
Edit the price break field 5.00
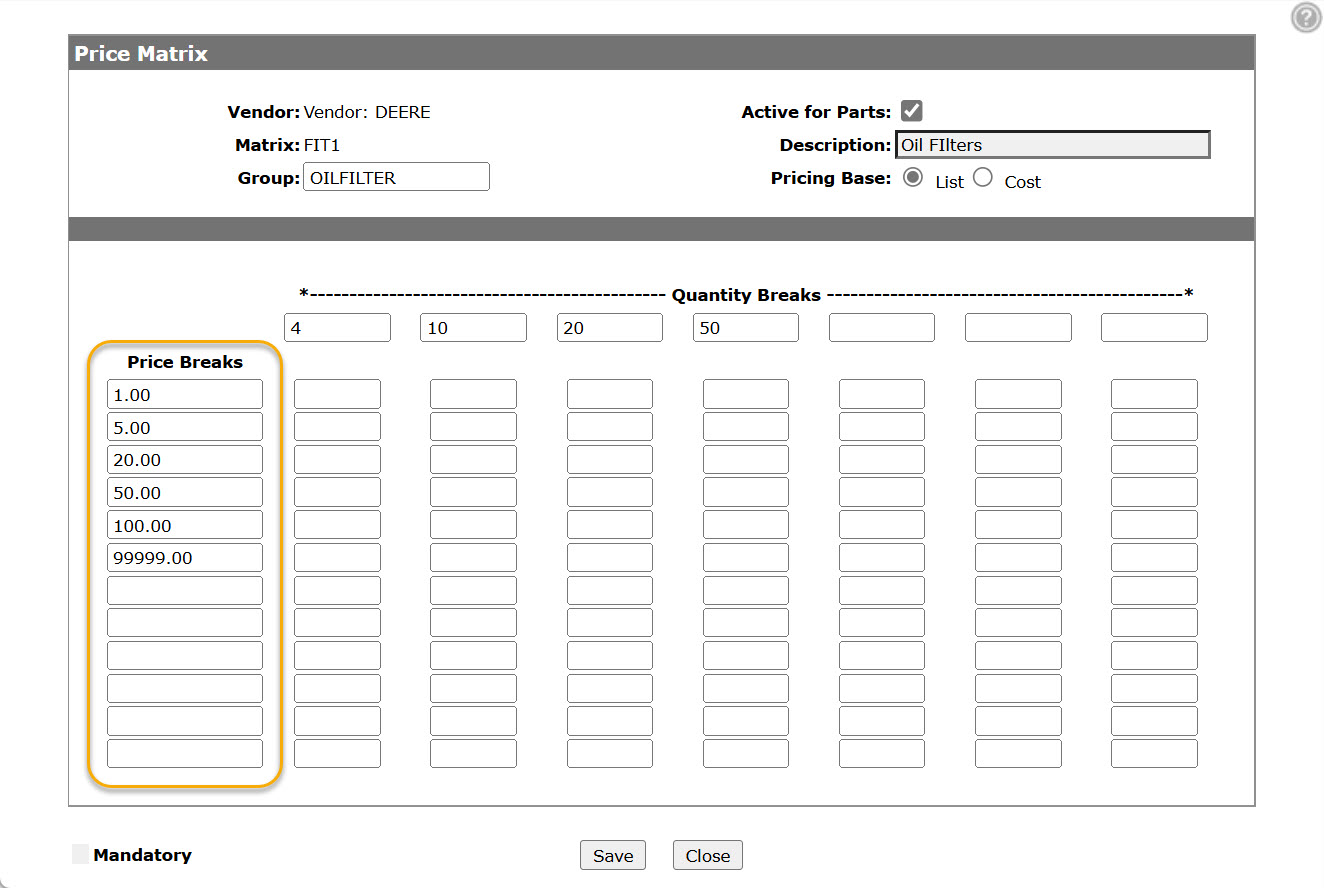tap(185, 427)
